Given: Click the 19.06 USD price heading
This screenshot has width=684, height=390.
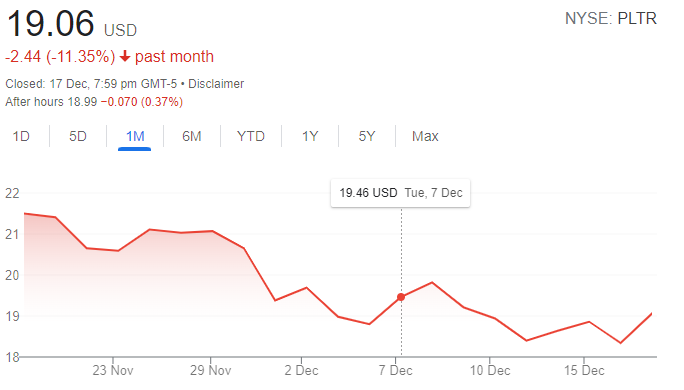Looking at the screenshot, I should [72, 24].
